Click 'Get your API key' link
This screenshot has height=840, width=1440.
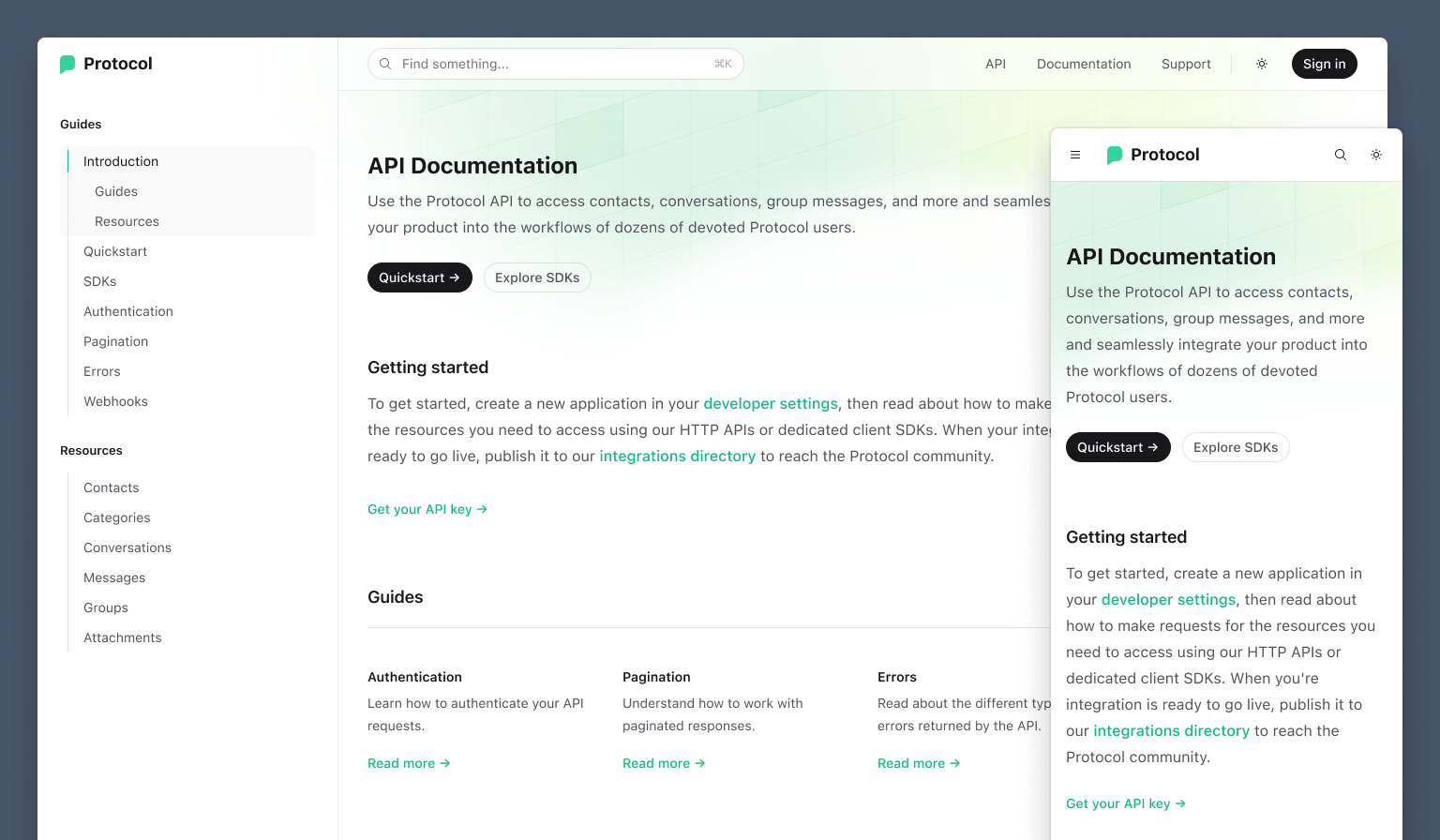[x=420, y=509]
